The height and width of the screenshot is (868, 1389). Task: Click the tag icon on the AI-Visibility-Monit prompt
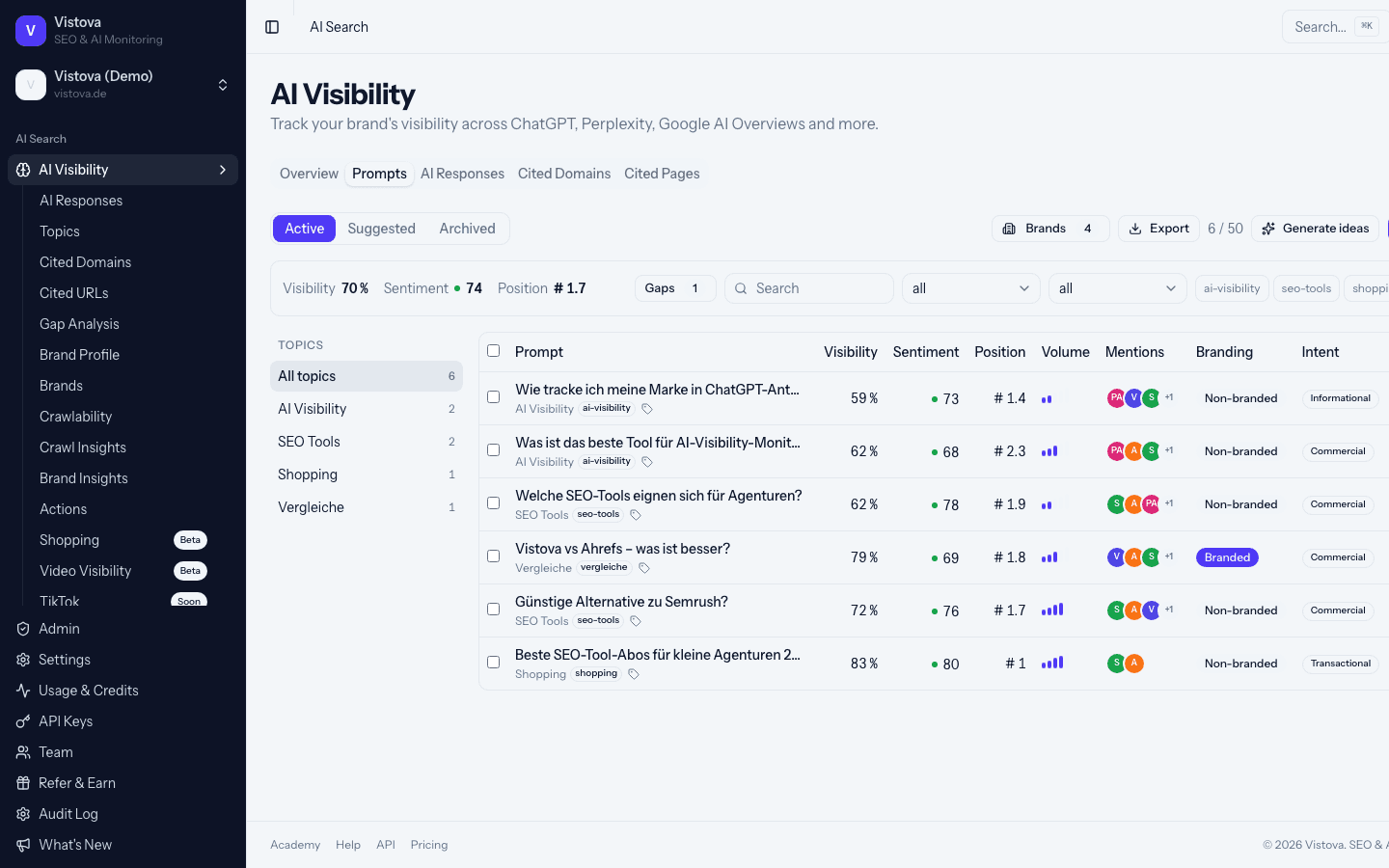[647, 462]
